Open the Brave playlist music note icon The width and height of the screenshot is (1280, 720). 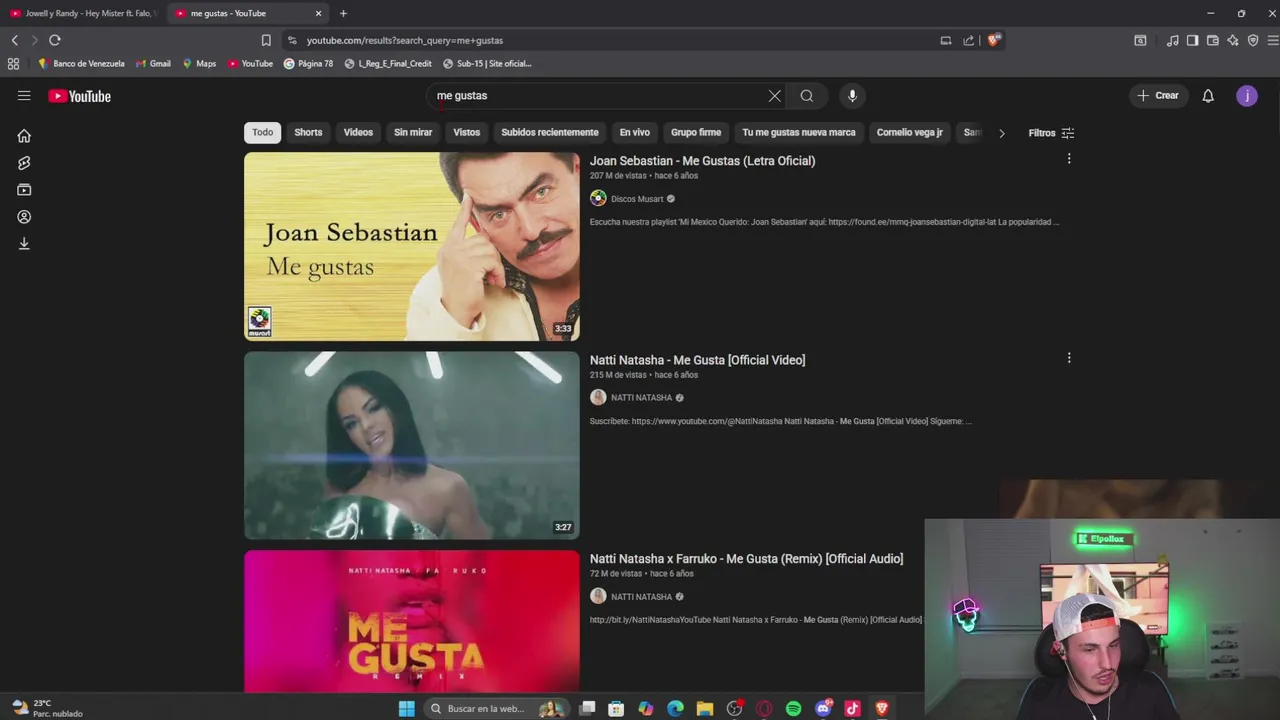click(1173, 40)
